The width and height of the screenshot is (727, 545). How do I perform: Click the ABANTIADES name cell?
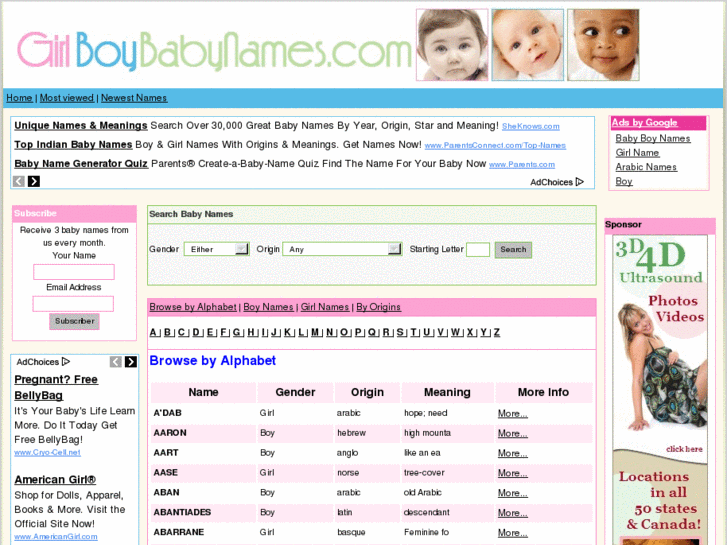pyautogui.click(x=203, y=513)
